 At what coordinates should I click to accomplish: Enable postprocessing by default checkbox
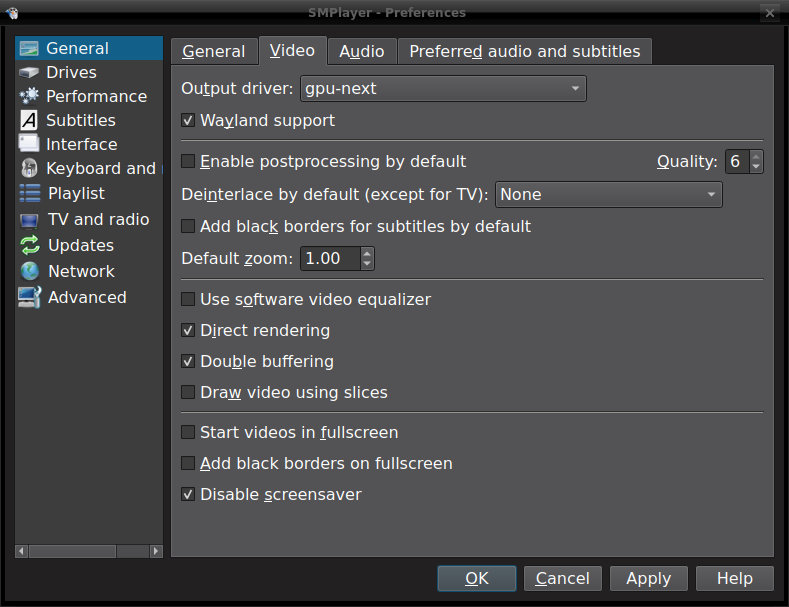point(188,161)
